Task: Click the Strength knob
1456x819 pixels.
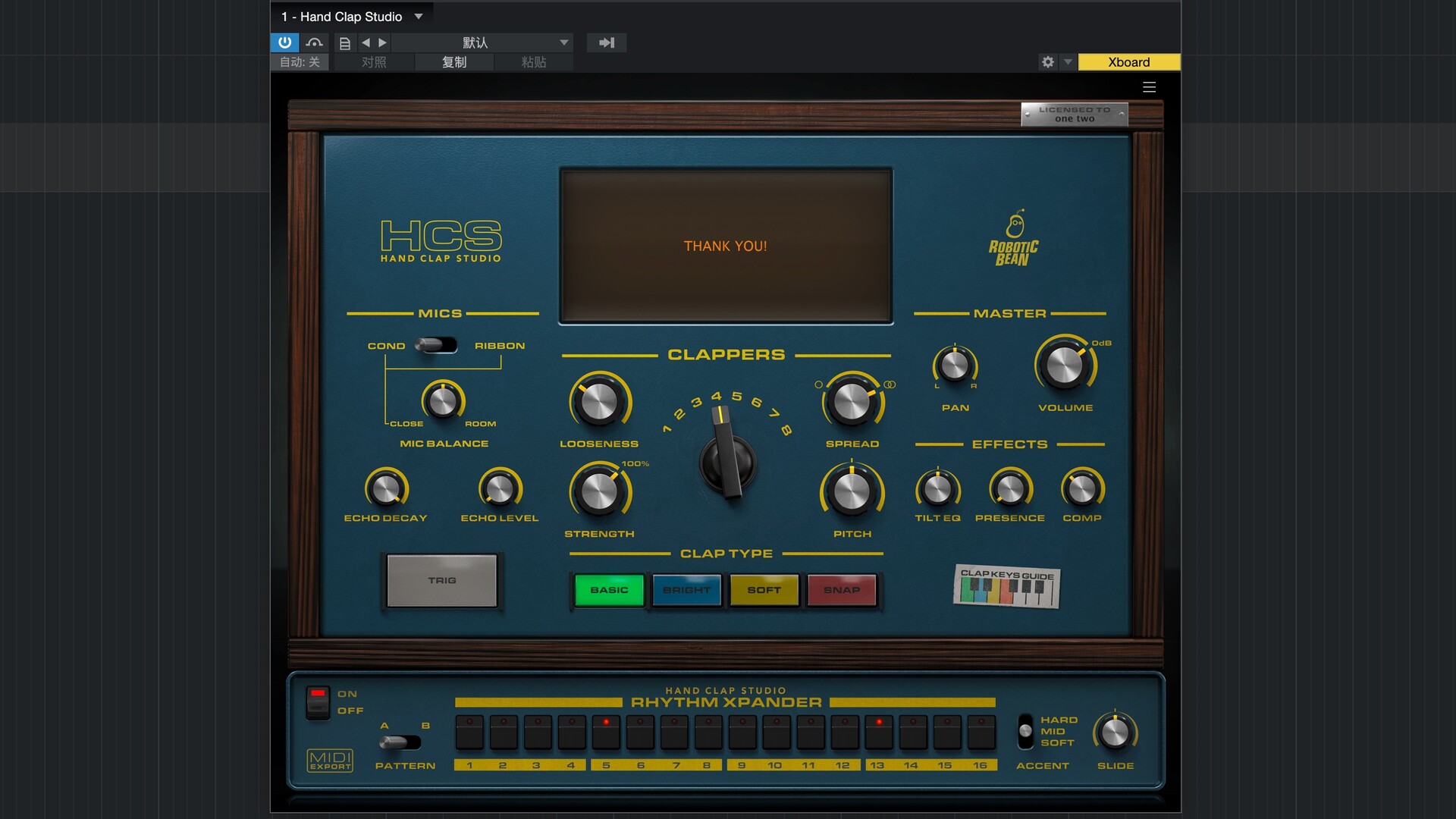Action: (600, 492)
